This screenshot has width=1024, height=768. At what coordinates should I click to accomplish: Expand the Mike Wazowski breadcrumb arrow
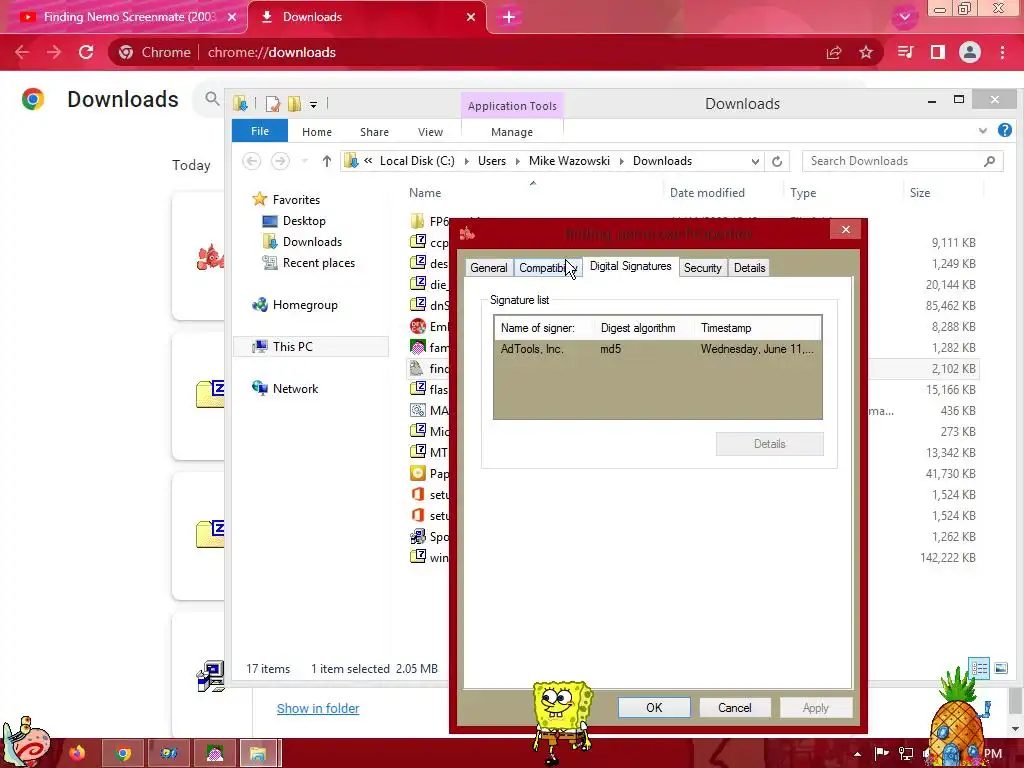621,161
